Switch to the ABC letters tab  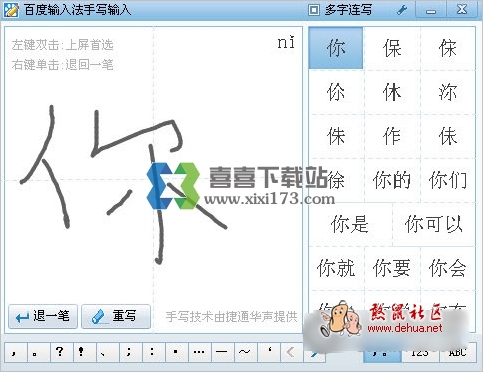pos(457,353)
